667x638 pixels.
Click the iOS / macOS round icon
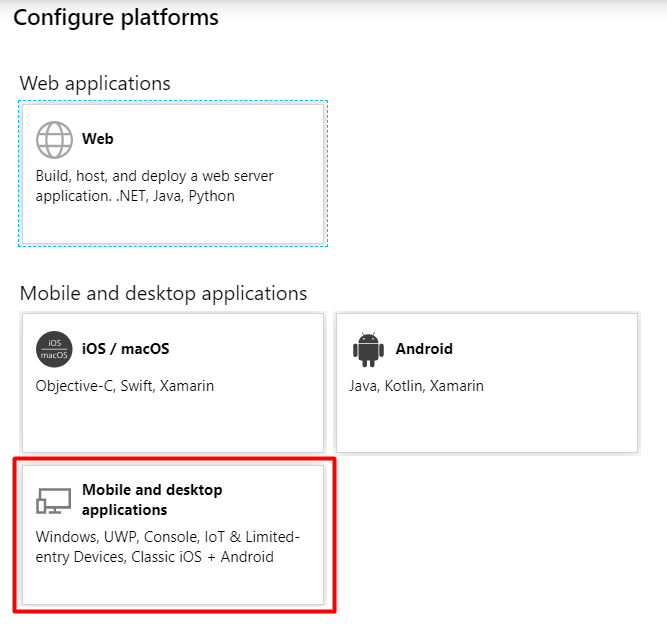(54, 349)
